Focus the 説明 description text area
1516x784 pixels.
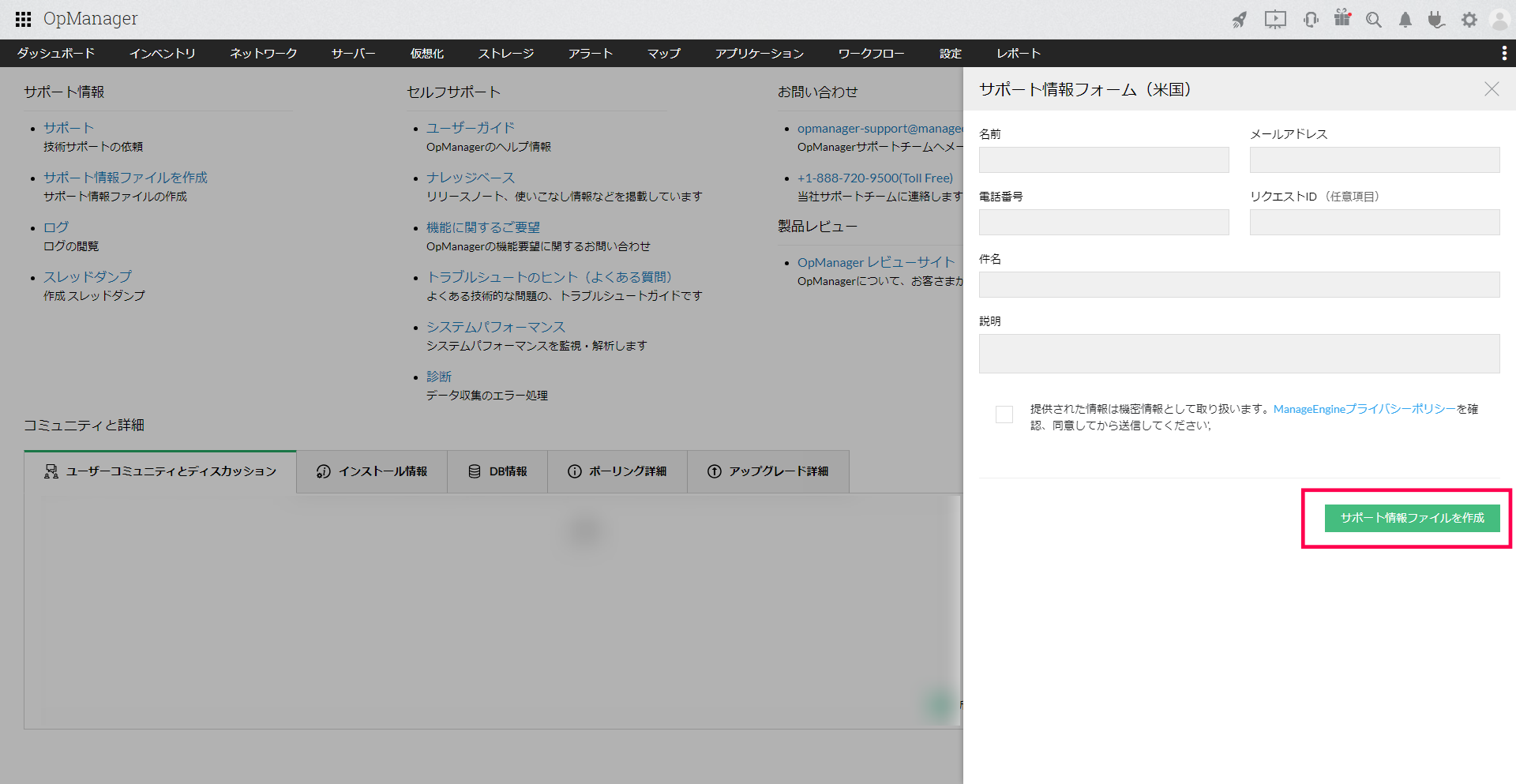click(x=1239, y=354)
